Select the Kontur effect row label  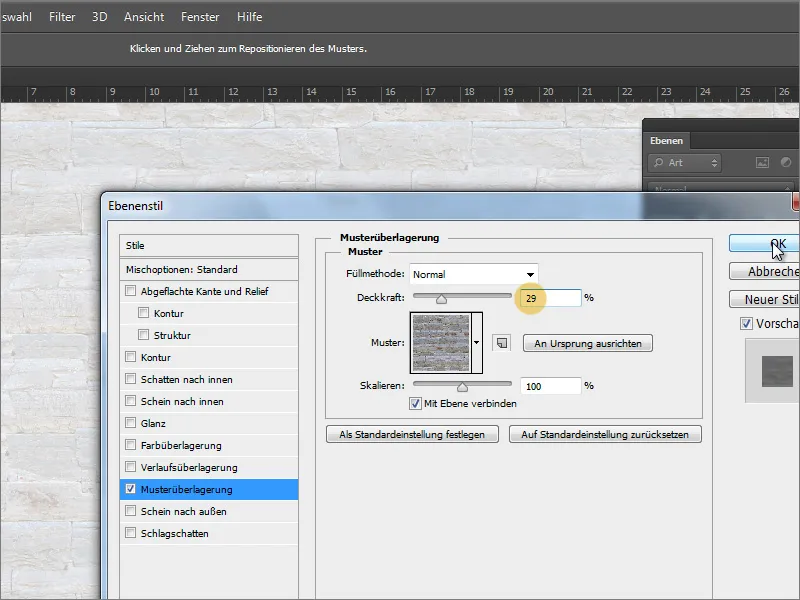click(156, 357)
